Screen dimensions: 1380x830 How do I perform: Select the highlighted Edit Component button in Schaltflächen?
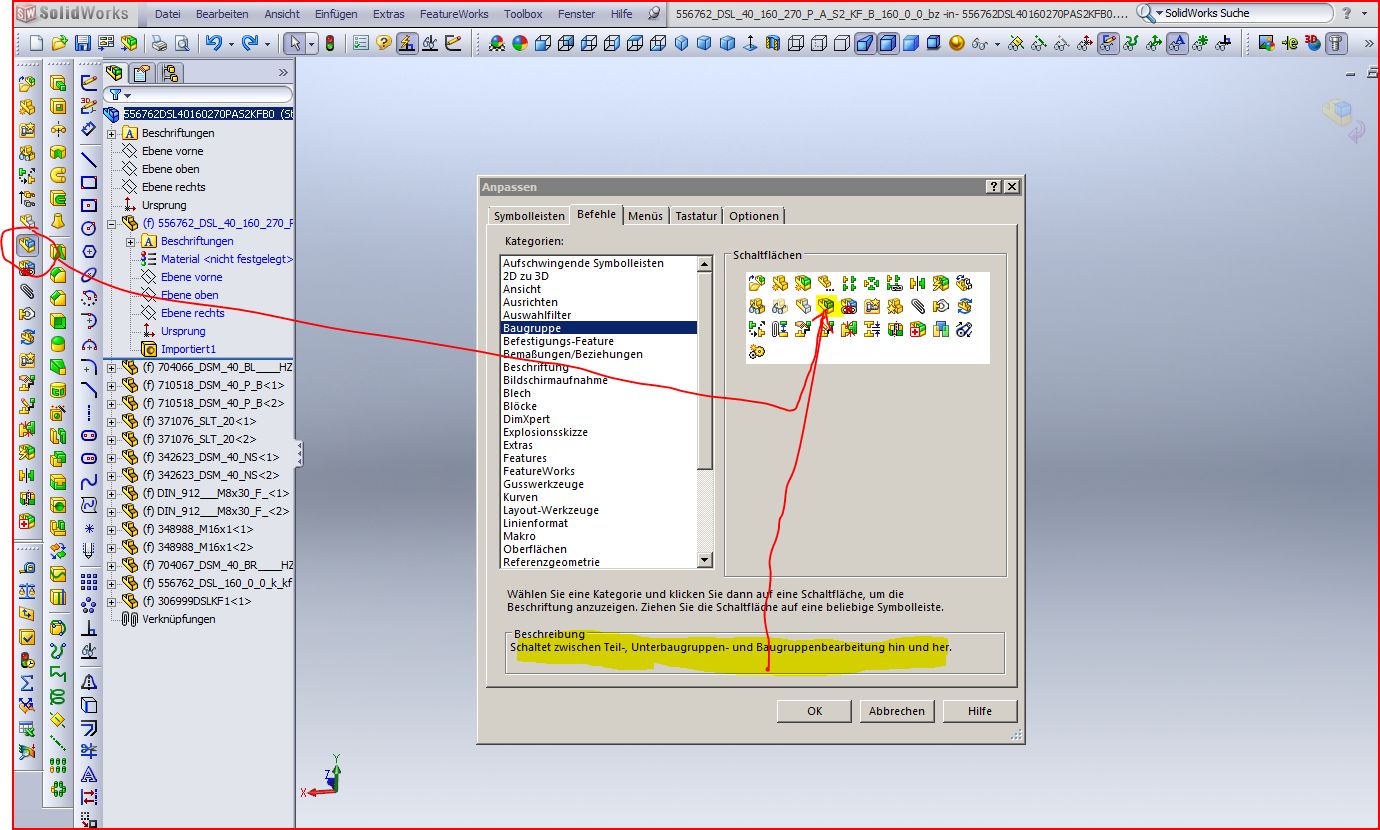(826, 306)
